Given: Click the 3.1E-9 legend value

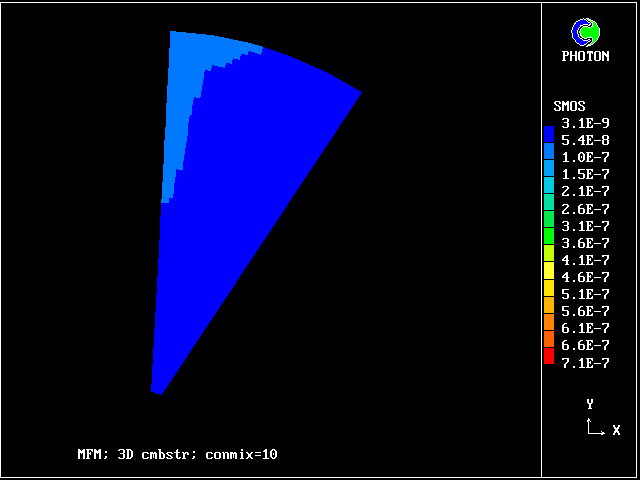Looking at the screenshot, I should tap(585, 123).
